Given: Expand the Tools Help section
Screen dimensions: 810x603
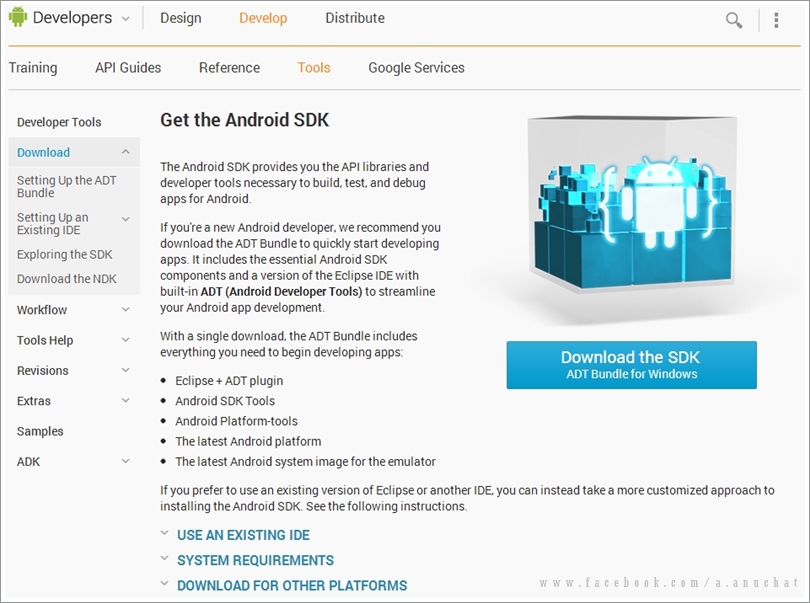Looking at the screenshot, I should pos(126,340).
